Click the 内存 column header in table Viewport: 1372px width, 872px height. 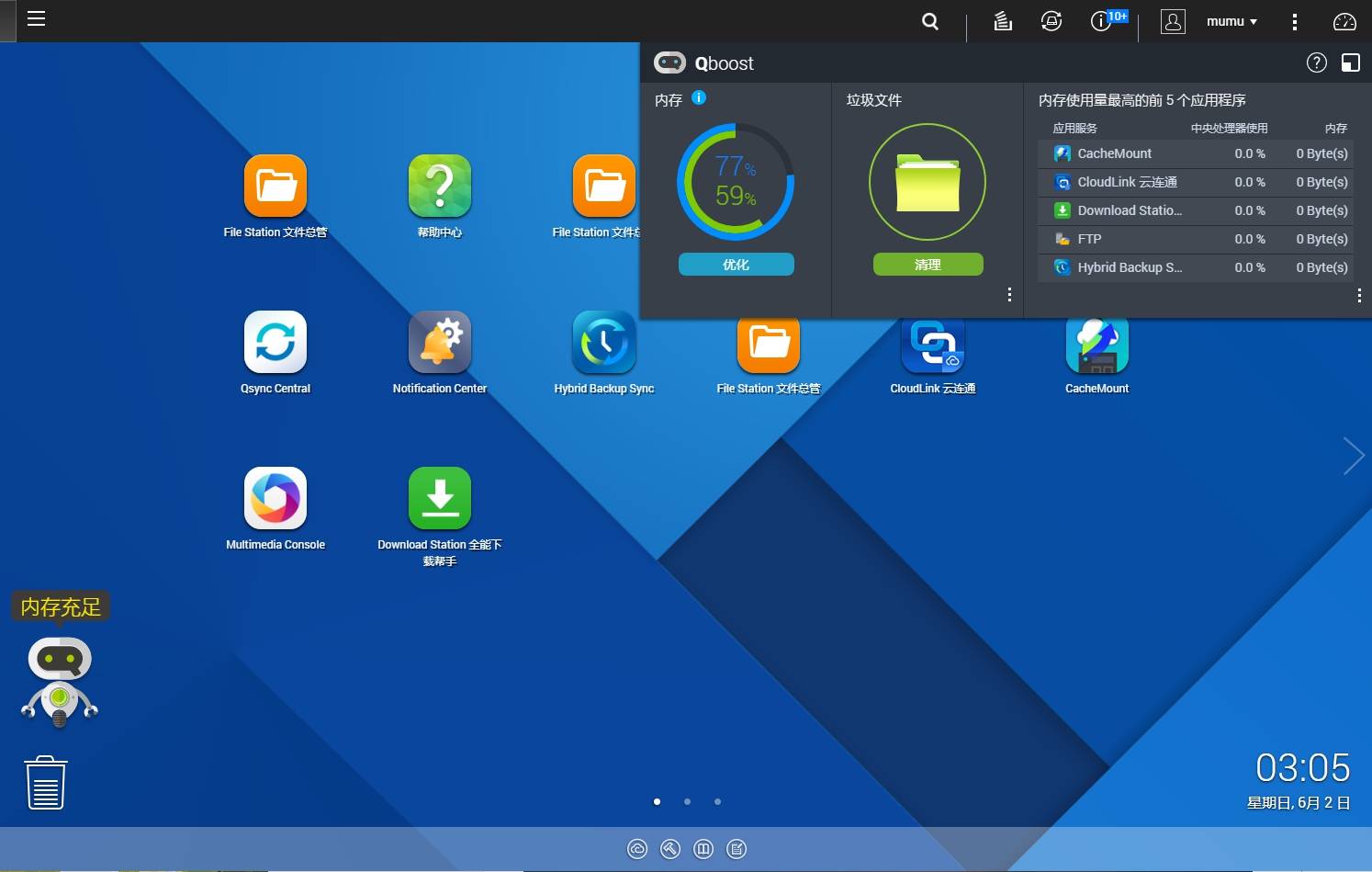point(1336,128)
